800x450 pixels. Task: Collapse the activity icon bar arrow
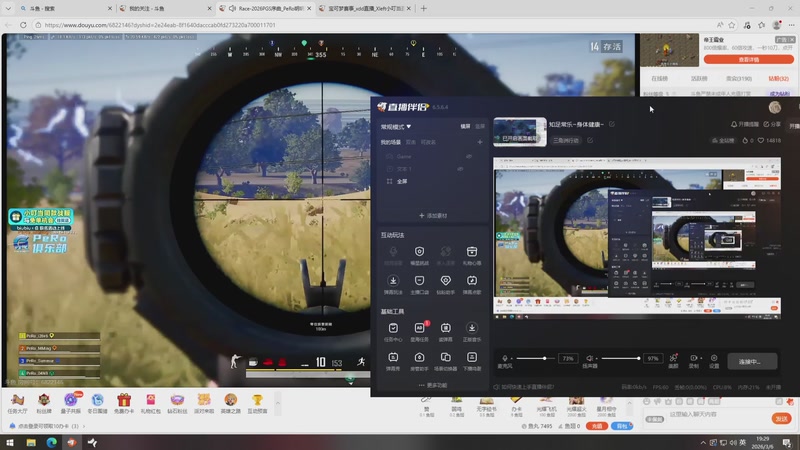(x=278, y=403)
